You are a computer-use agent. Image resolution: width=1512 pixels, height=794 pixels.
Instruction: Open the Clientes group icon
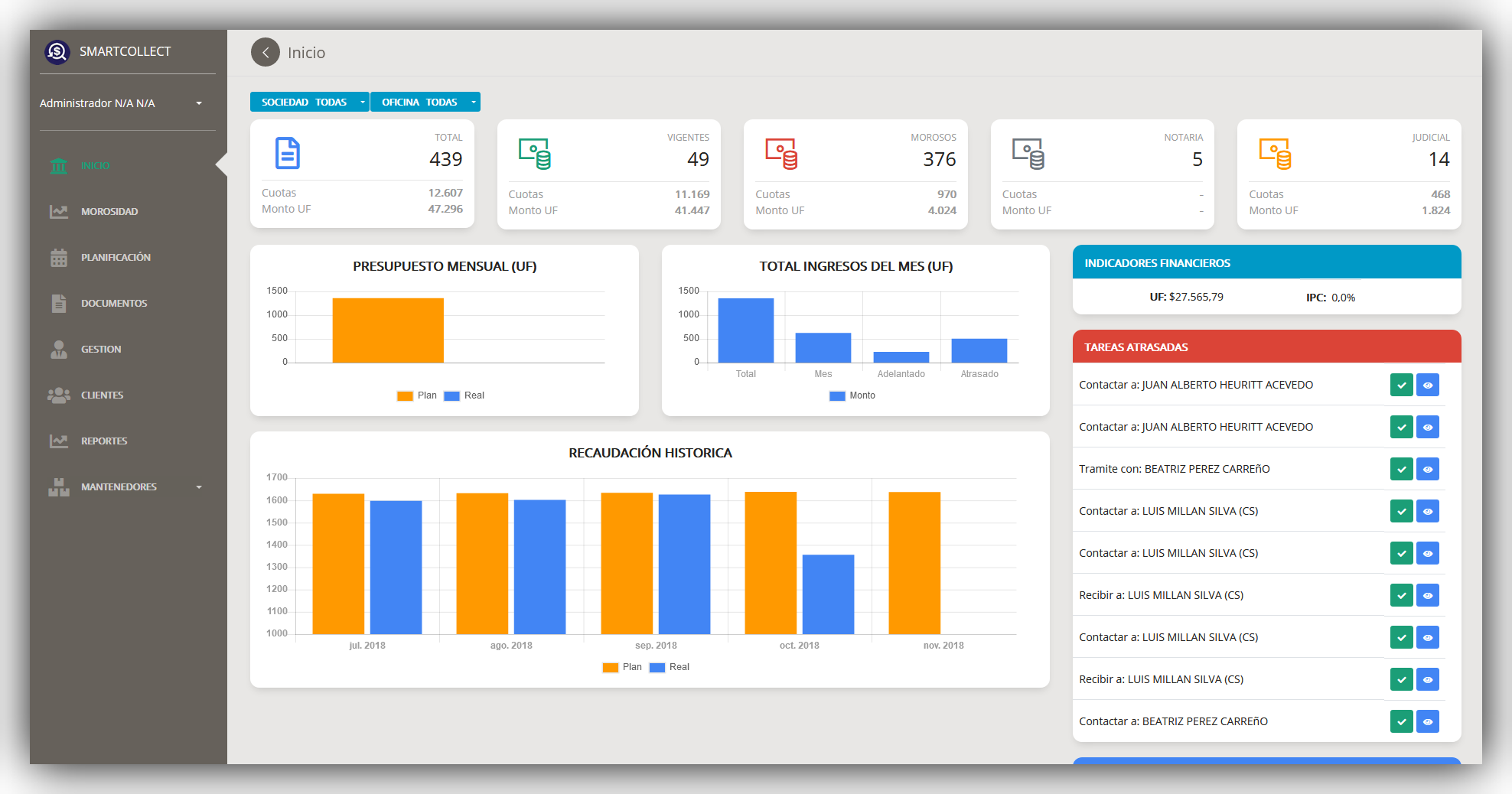59,395
